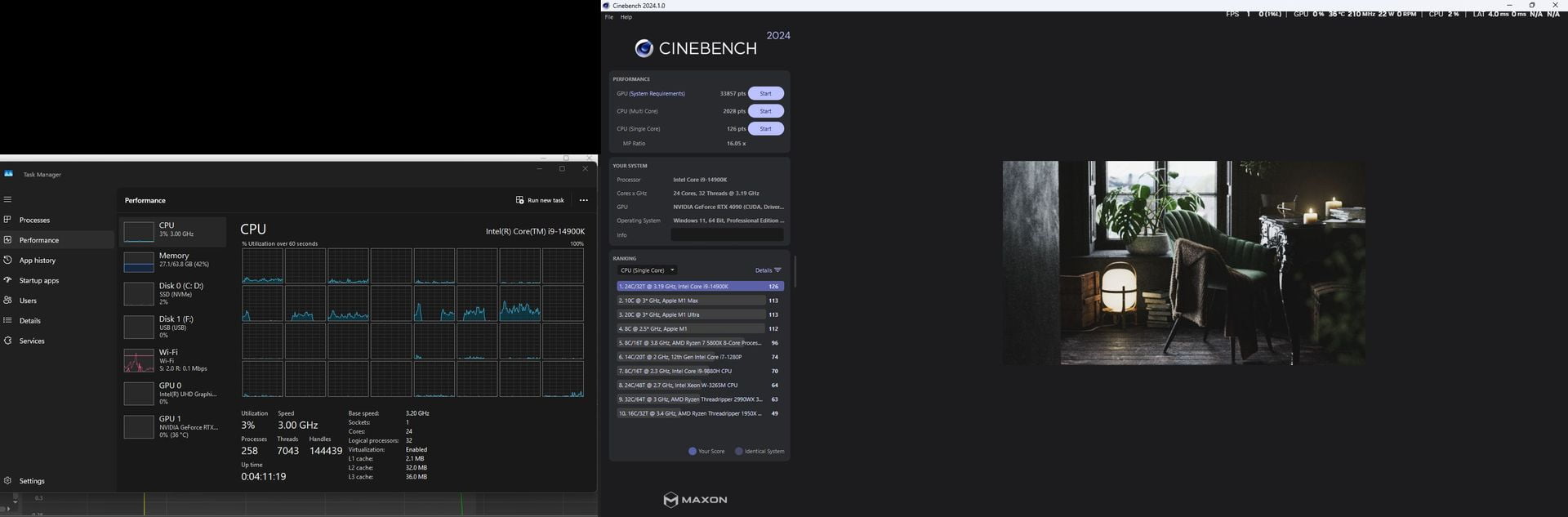The height and width of the screenshot is (517, 1568).
Task: Select the AMD Ryzen 7 5800X ranking row
Action: click(x=700, y=343)
